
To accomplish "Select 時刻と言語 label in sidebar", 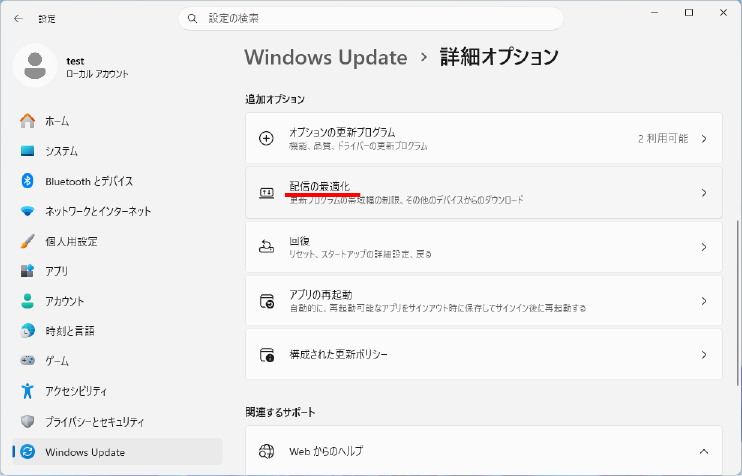I will [70, 331].
